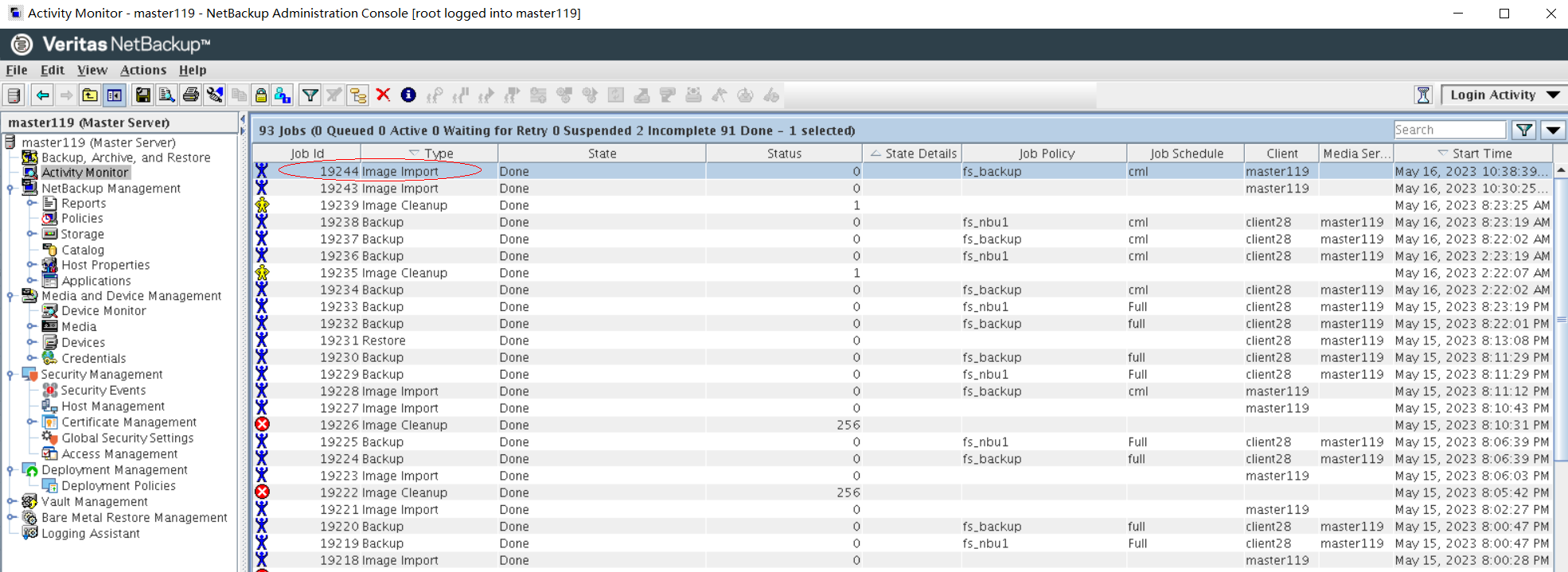Click the funnel filter button beside Search

click(1523, 130)
